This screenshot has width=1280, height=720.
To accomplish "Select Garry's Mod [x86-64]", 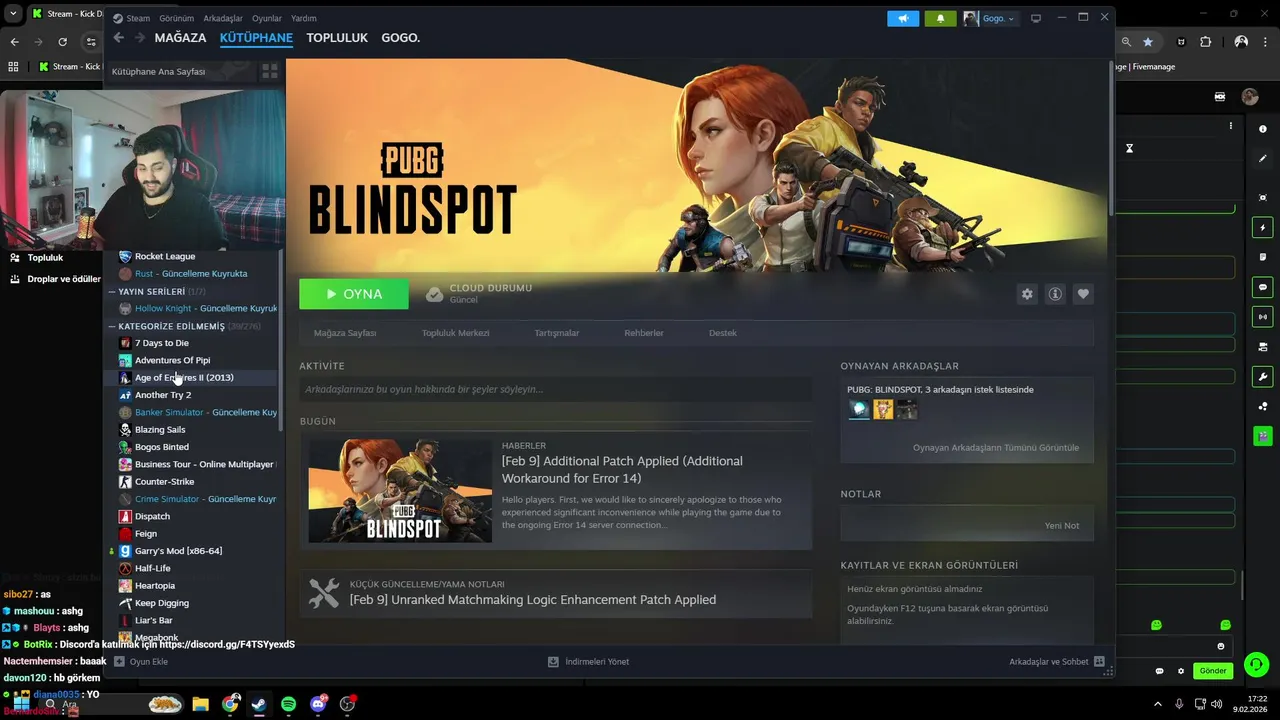I will point(178,551).
